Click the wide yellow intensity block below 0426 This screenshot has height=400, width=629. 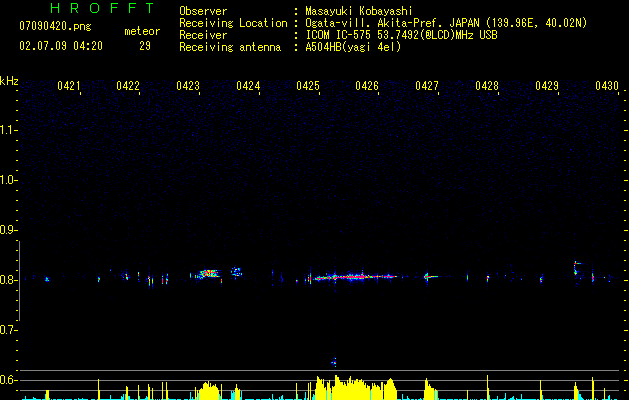356,388
